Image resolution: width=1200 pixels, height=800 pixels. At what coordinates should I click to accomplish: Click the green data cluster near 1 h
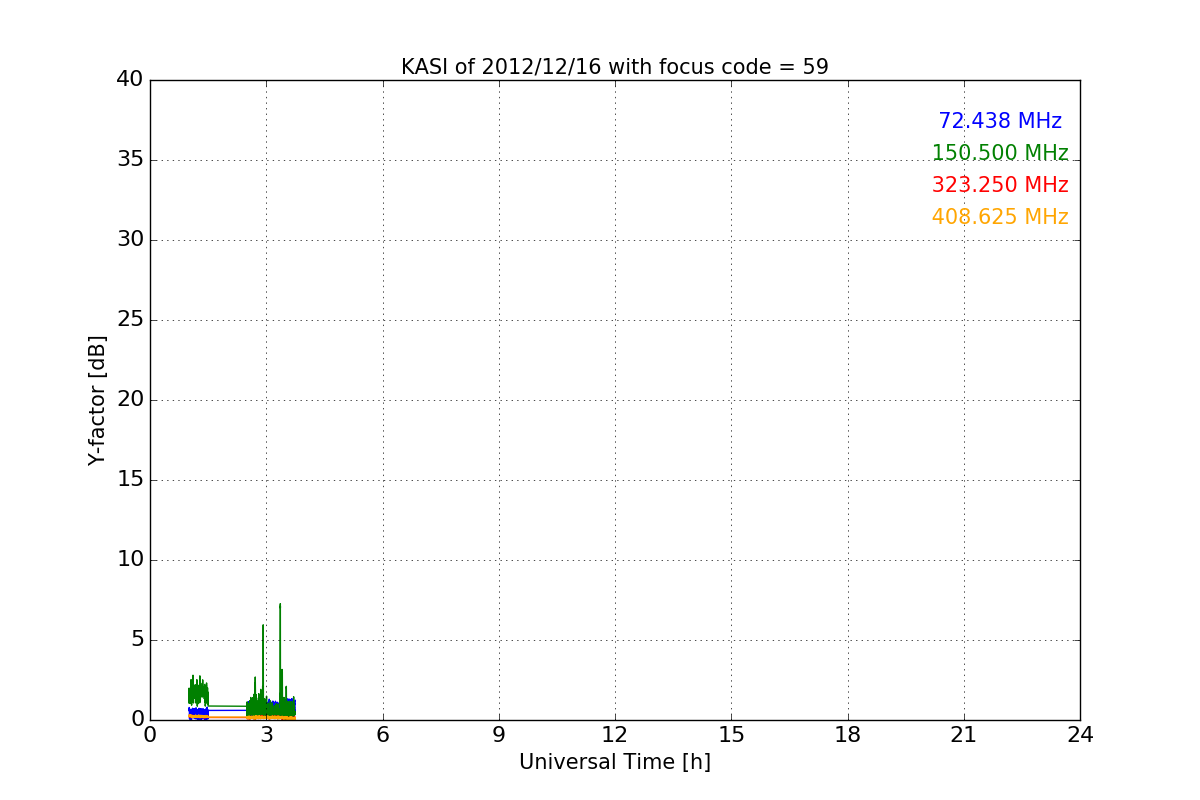pyautogui.click(x=198, y=691)
